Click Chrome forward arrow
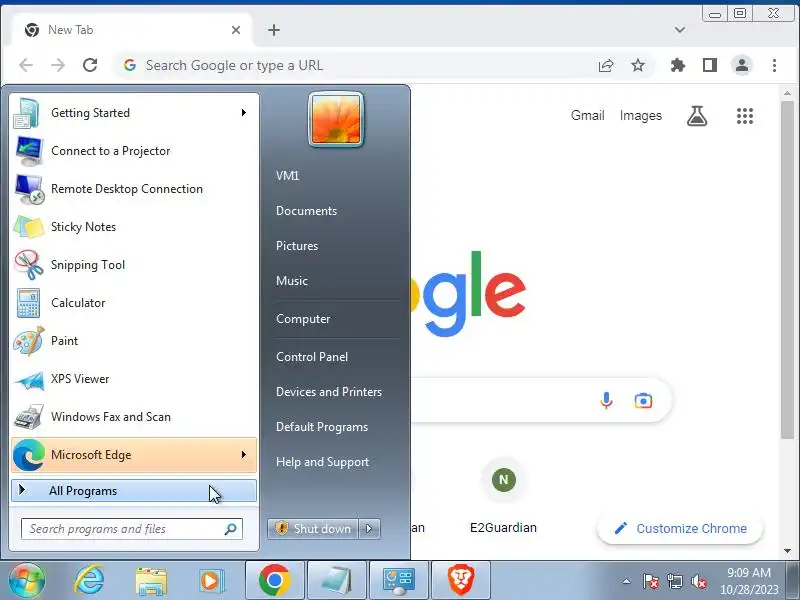Viewport: 800px width, 600px height. 58,65
